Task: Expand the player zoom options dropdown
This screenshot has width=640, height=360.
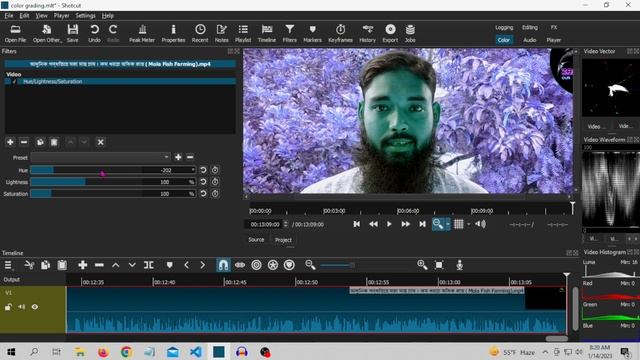Action: [x=448, y=224]
